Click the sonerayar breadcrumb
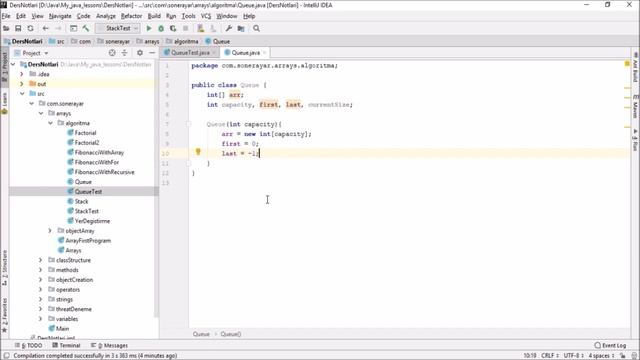This screenshot has width=640, height=360. [x=117, y=42]
